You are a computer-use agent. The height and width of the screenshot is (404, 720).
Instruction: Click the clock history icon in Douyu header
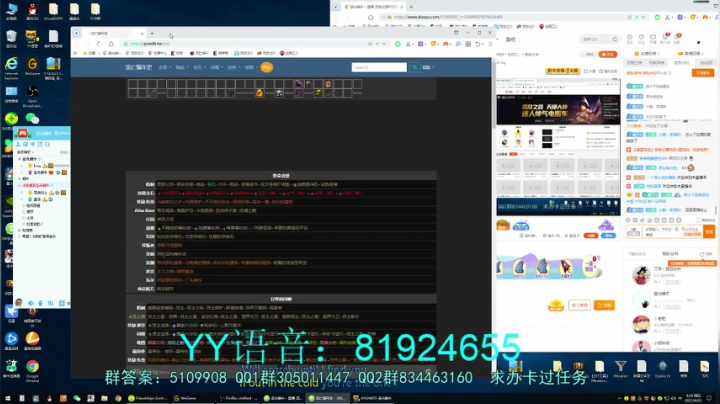click(x=630, y=37)
